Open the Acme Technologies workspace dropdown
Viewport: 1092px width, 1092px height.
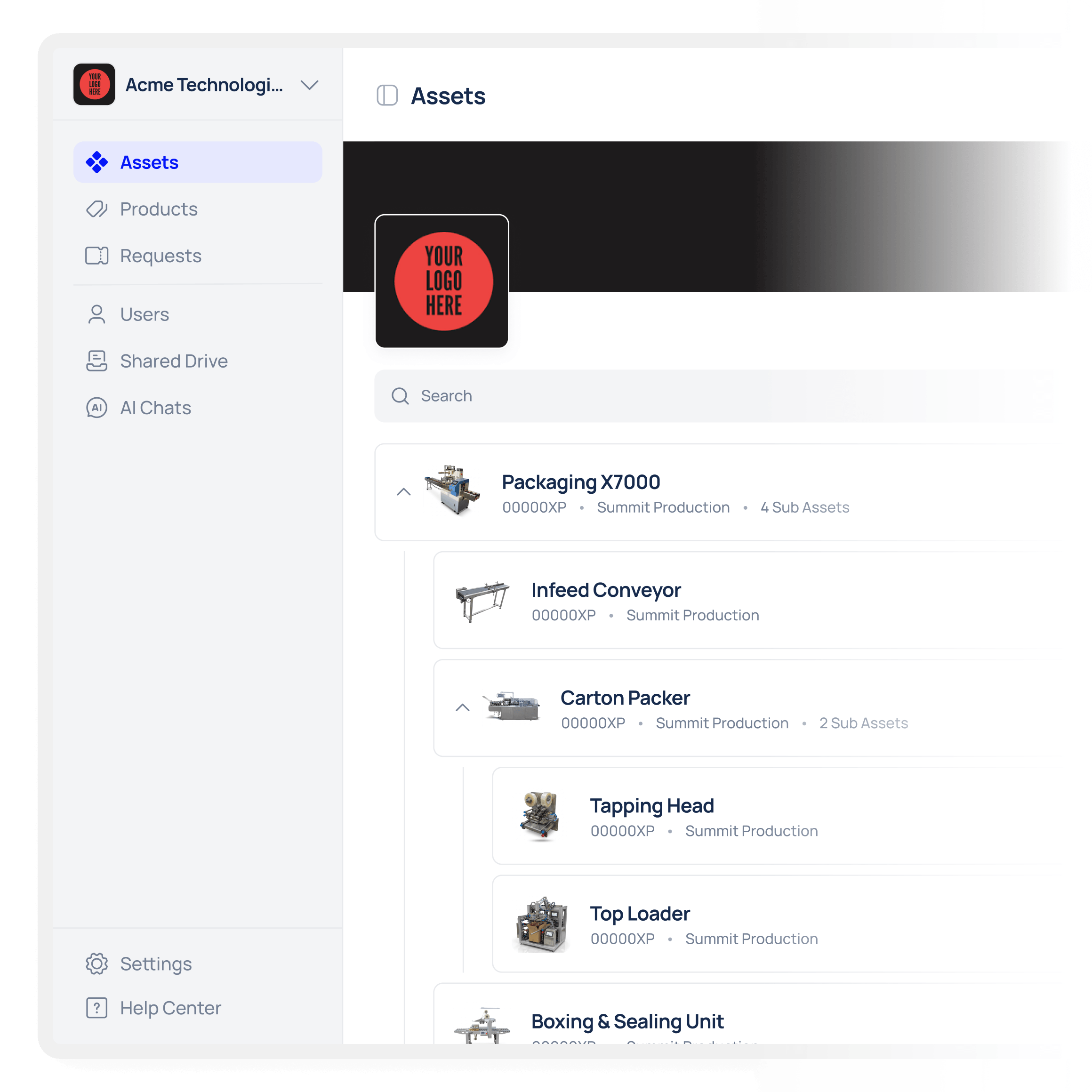[310, 85]
